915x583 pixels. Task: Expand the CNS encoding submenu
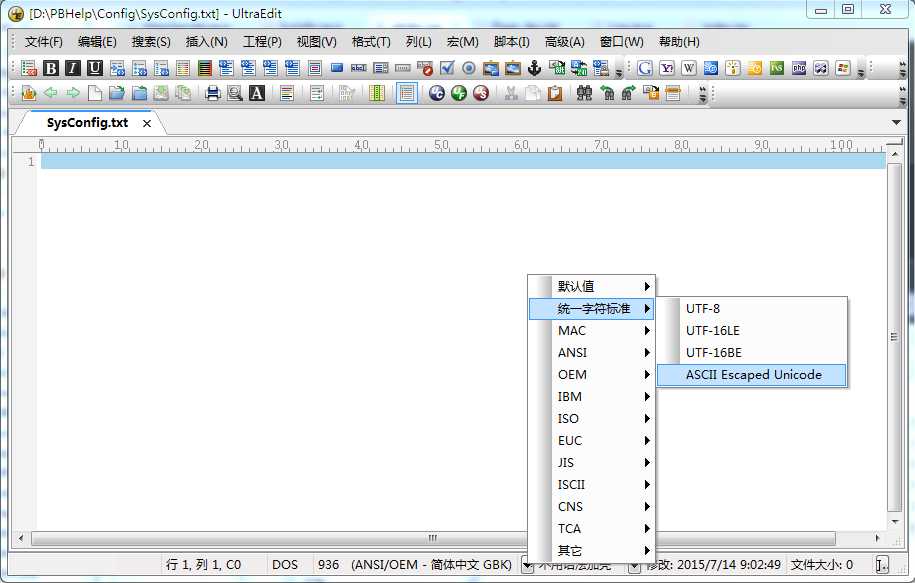point(591,507)
